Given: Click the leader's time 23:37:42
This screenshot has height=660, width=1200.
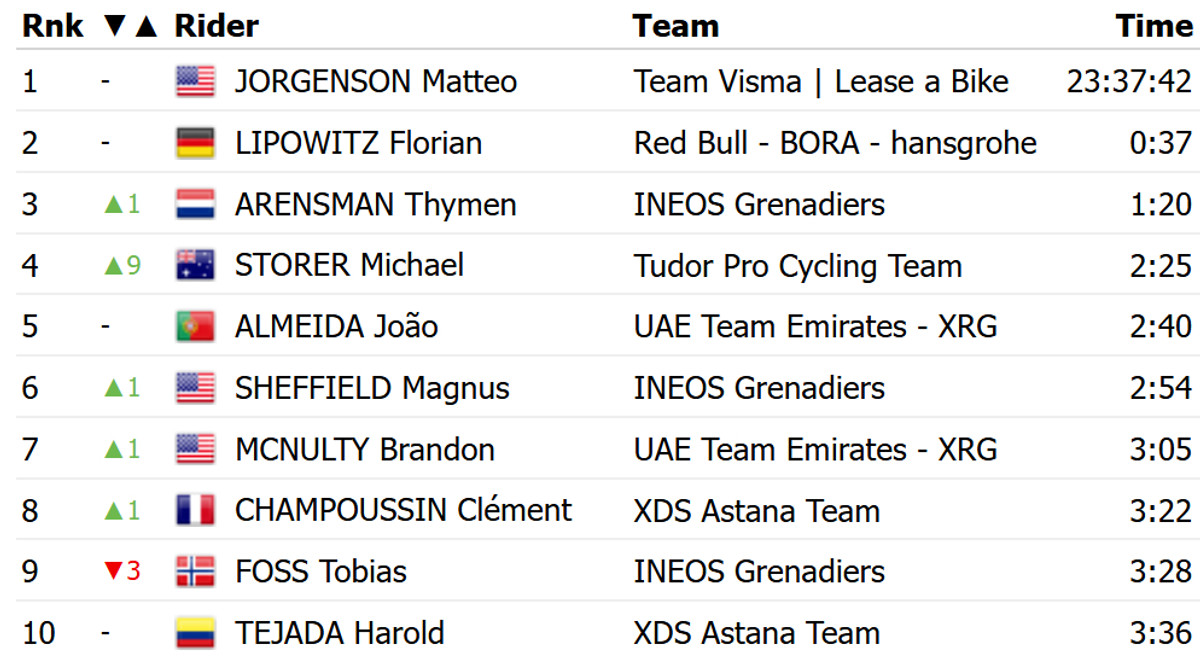Looking at the screenshot, I should tap(1129, 81).
